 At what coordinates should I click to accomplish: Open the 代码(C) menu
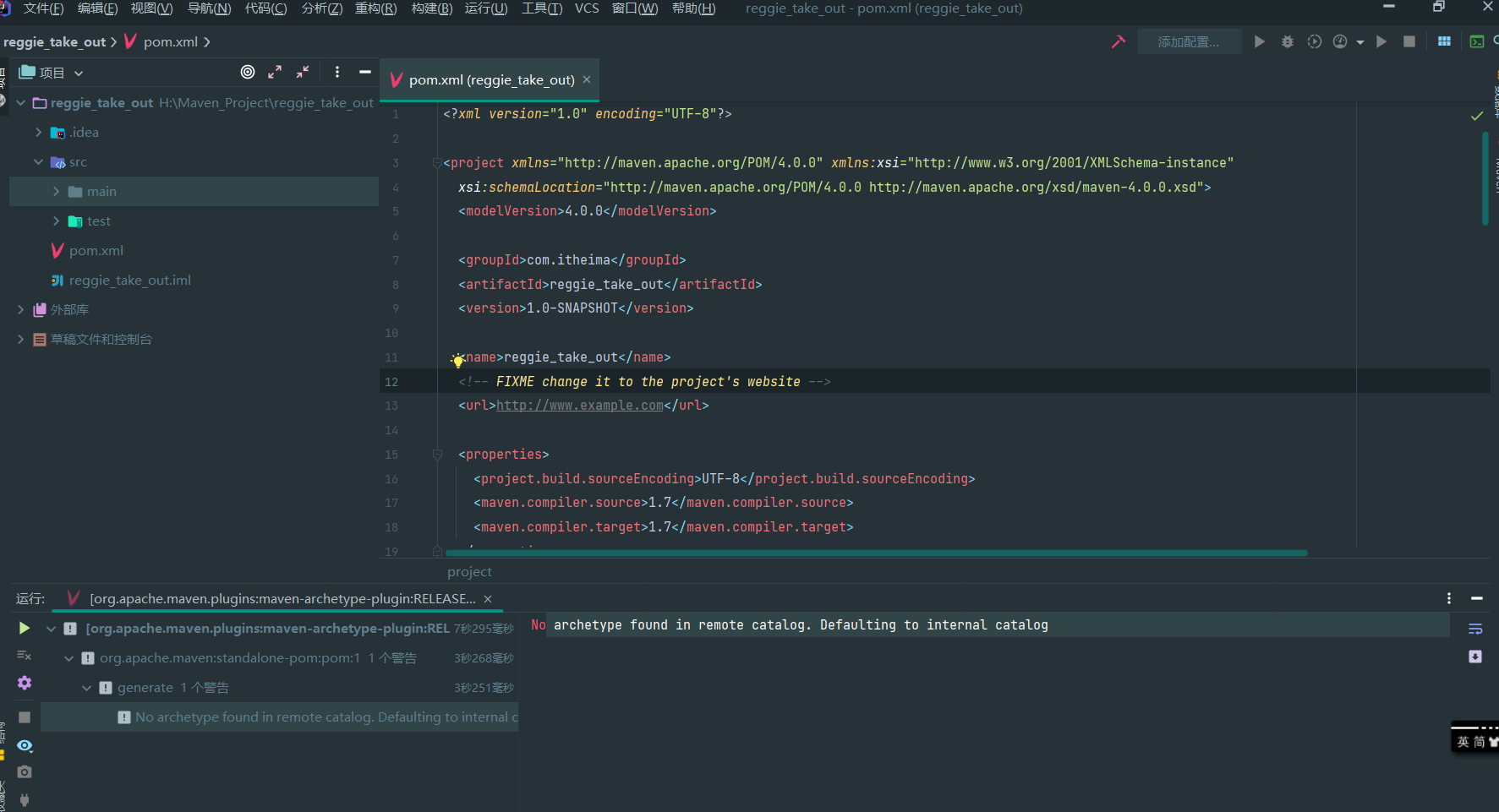coord(265,8)
